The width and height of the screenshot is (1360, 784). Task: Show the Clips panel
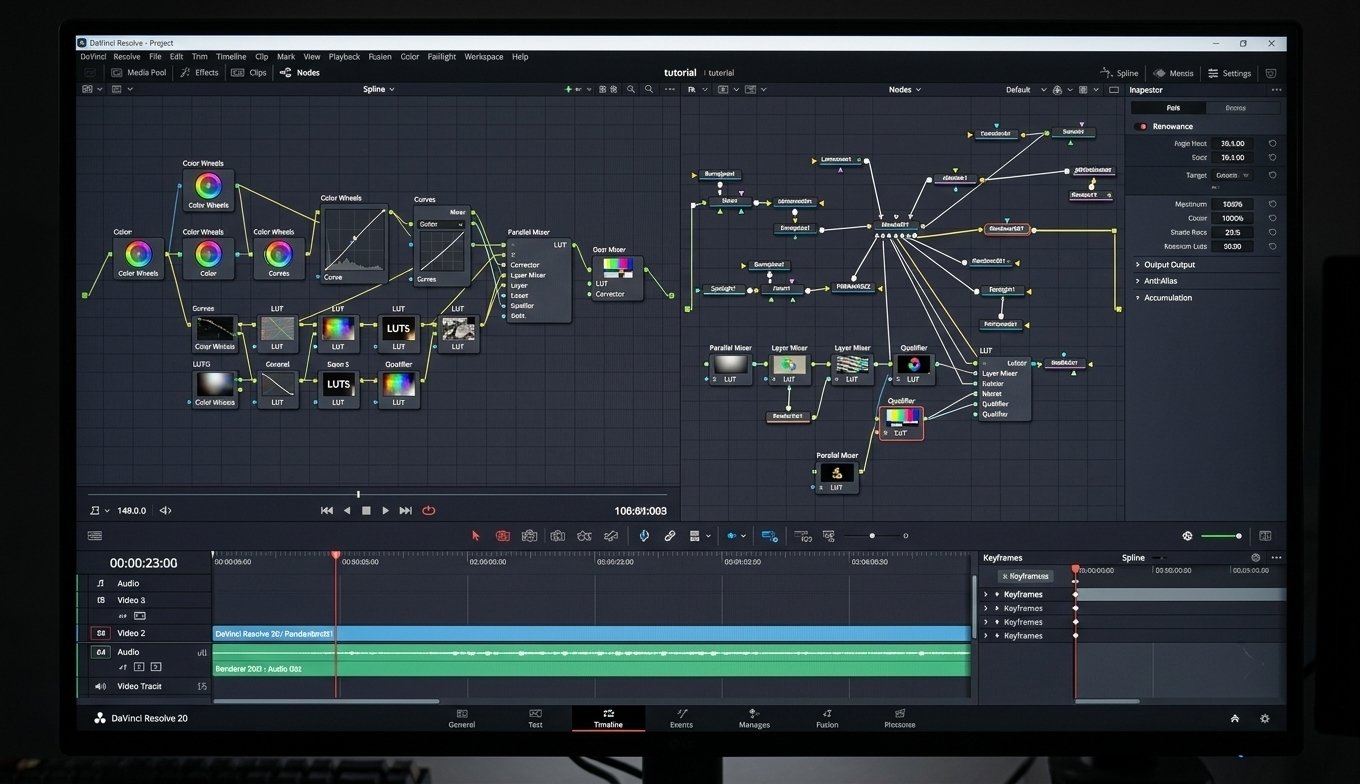[x=249, y=73]
